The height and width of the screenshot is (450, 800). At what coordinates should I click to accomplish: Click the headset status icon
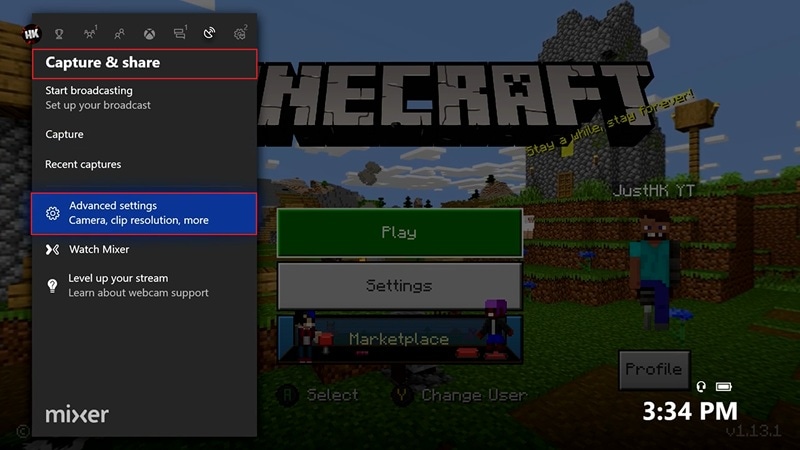701,387
